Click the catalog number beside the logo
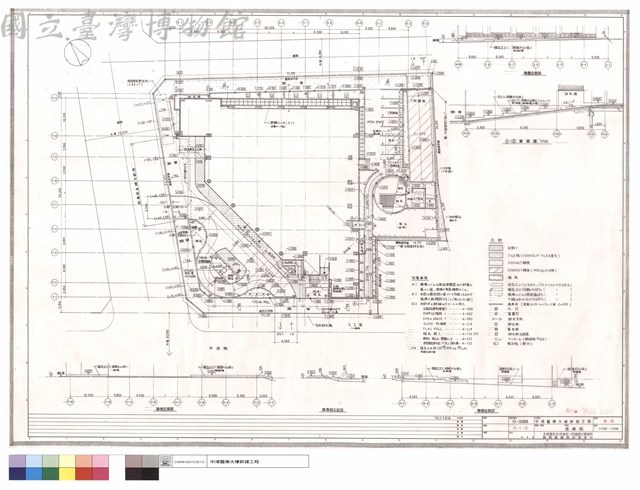Image resolution: width=640 pixels, height=490 pixels. (189, 462)
